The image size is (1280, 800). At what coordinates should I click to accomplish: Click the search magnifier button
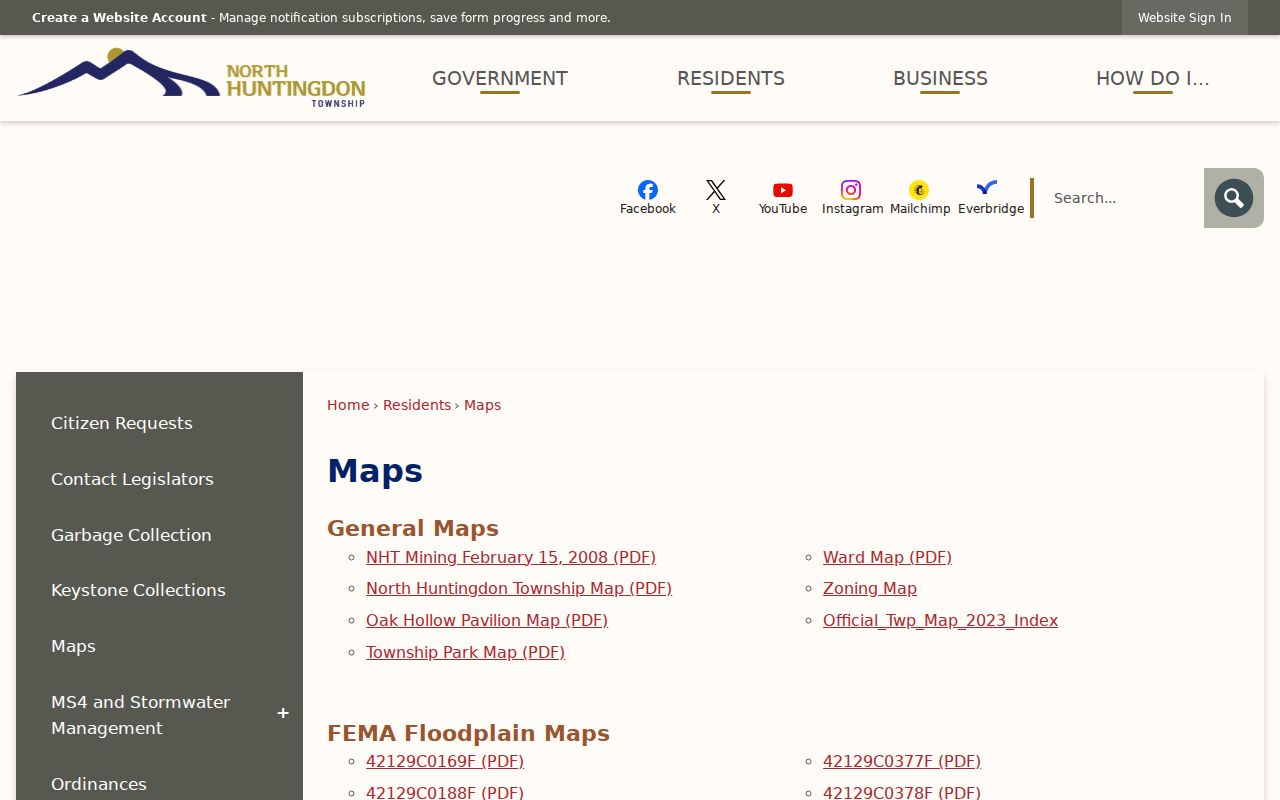(x=1234, y=198)
